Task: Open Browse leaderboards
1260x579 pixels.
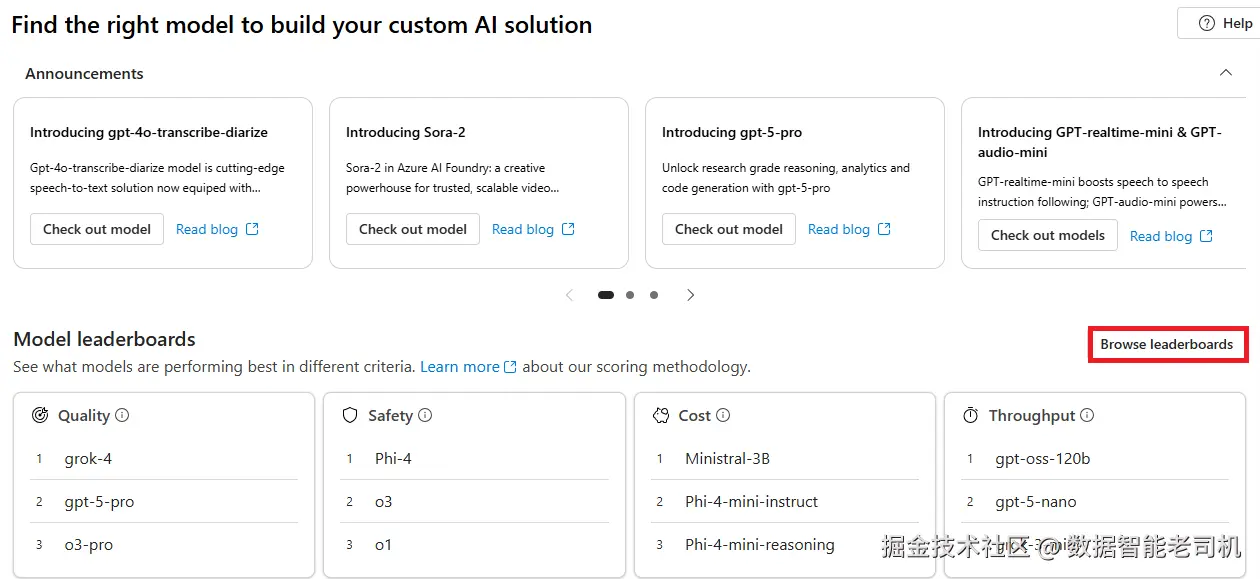Action: point(1167,344)
